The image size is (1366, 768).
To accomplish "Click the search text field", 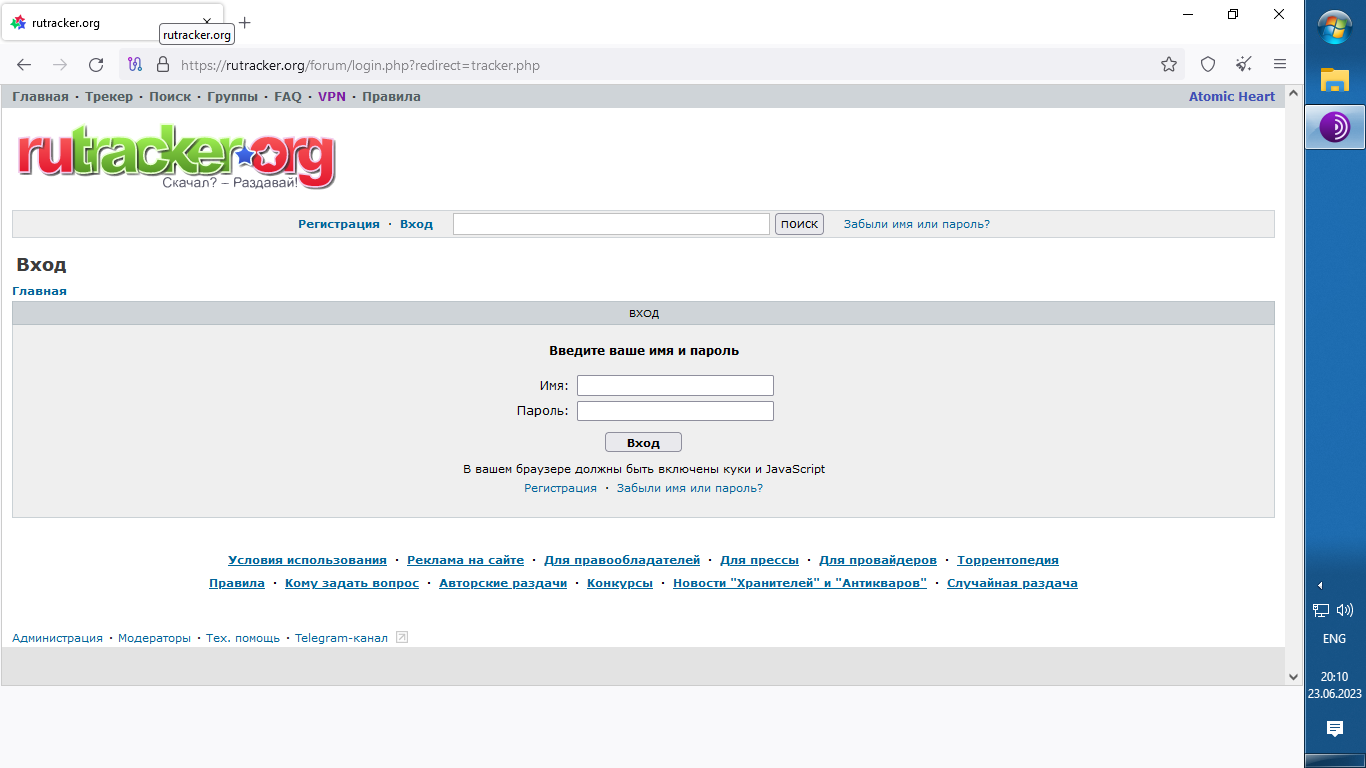I will (611, 224).
